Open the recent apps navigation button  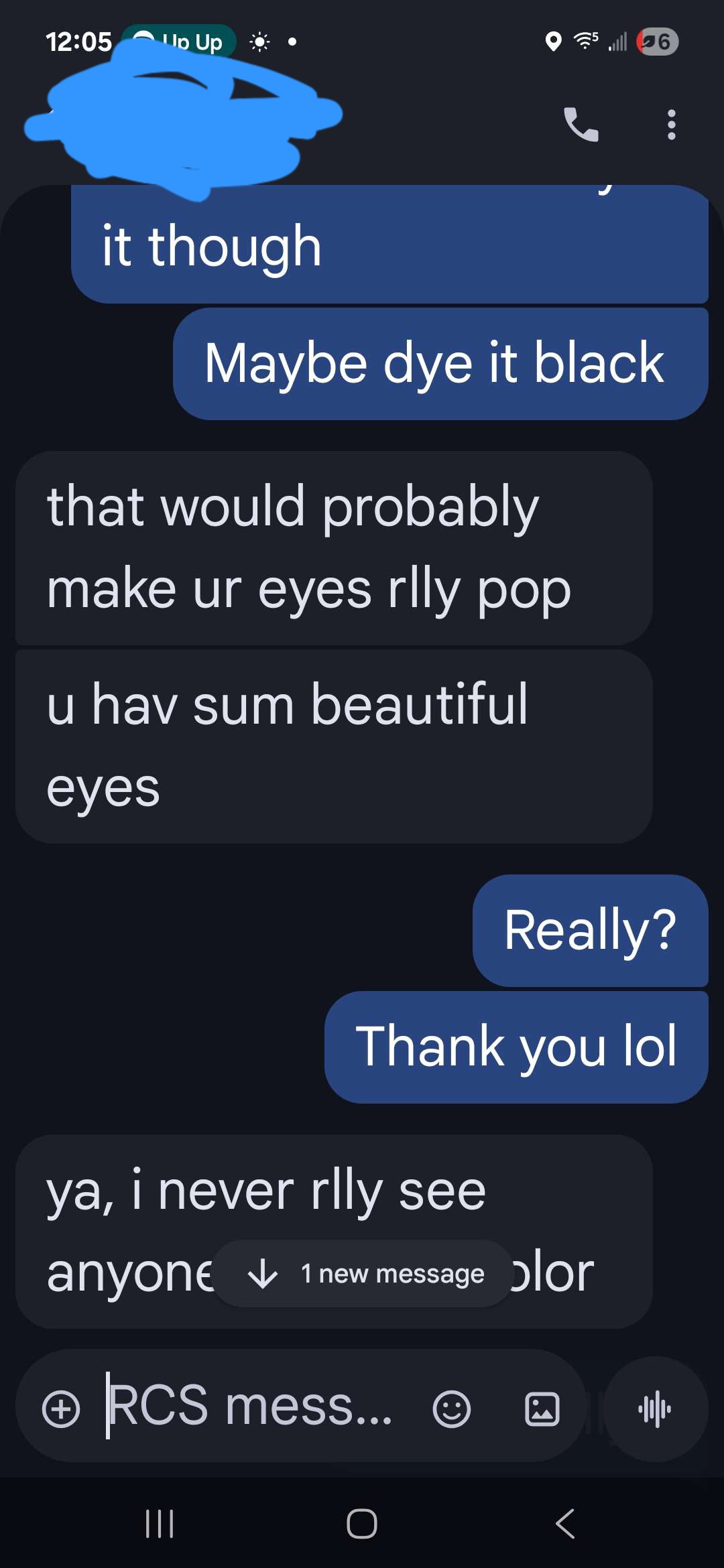160,1524
